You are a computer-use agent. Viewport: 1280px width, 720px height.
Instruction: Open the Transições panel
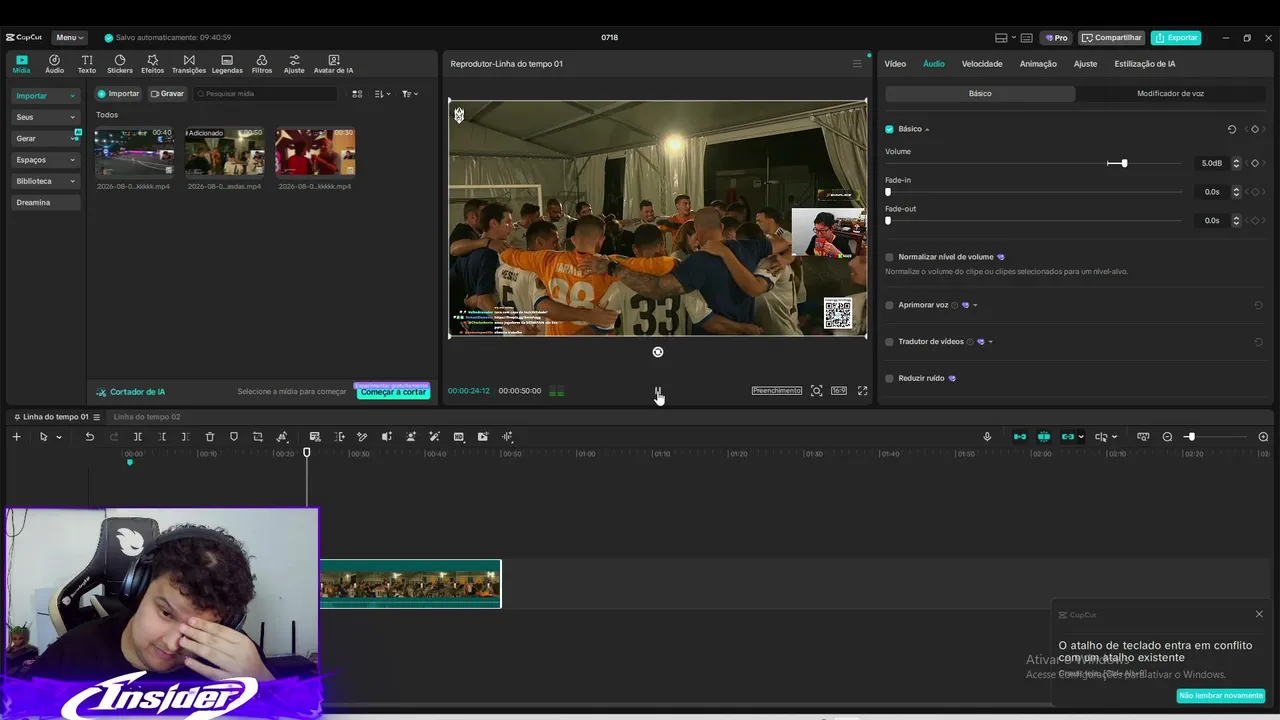[x=189, y=64]
